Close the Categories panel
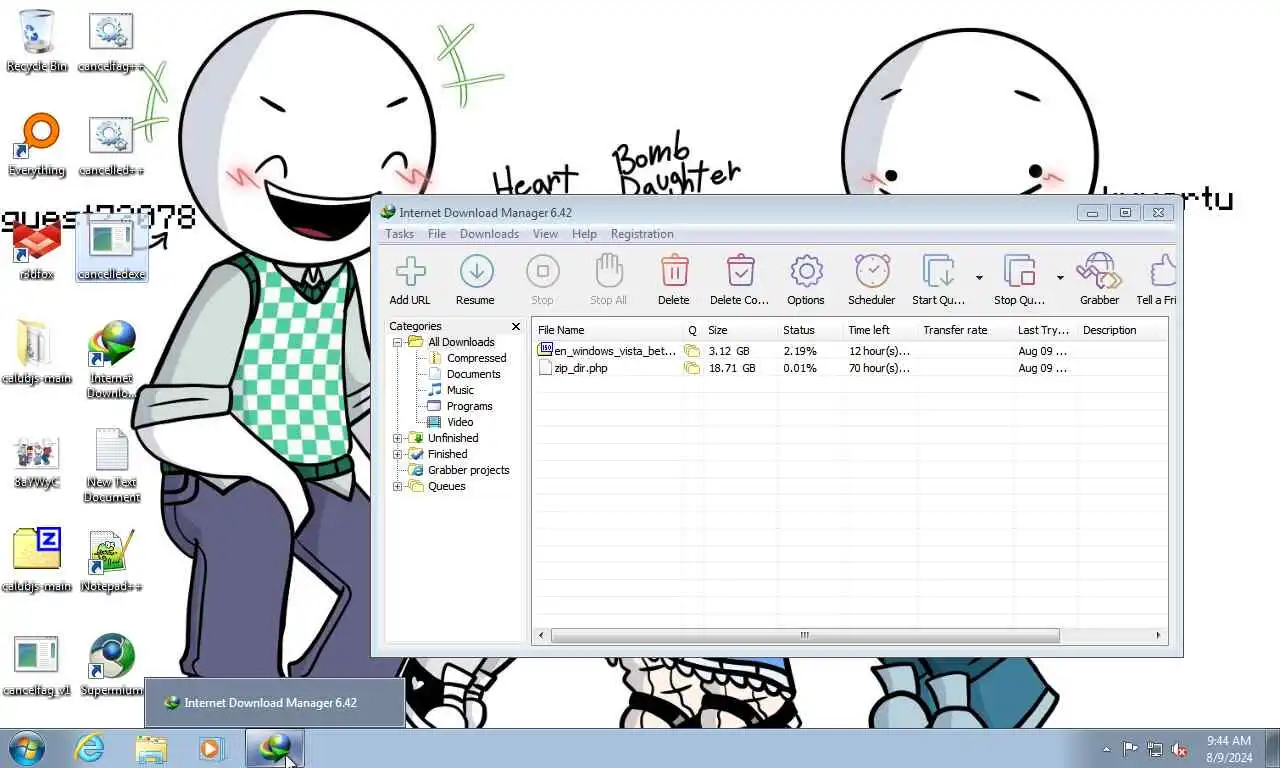The height and width of the screenshot is (768, 1280). pyautogui.click(x=516, y=326)
